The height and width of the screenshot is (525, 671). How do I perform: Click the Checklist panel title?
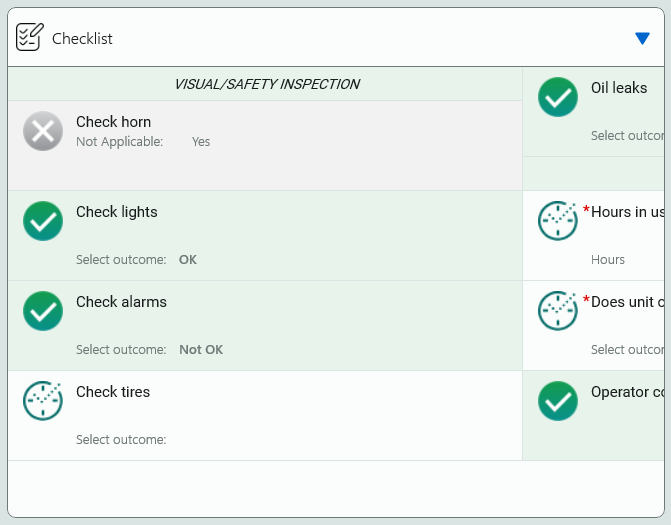pyautogui.click(x=82, y=39)
